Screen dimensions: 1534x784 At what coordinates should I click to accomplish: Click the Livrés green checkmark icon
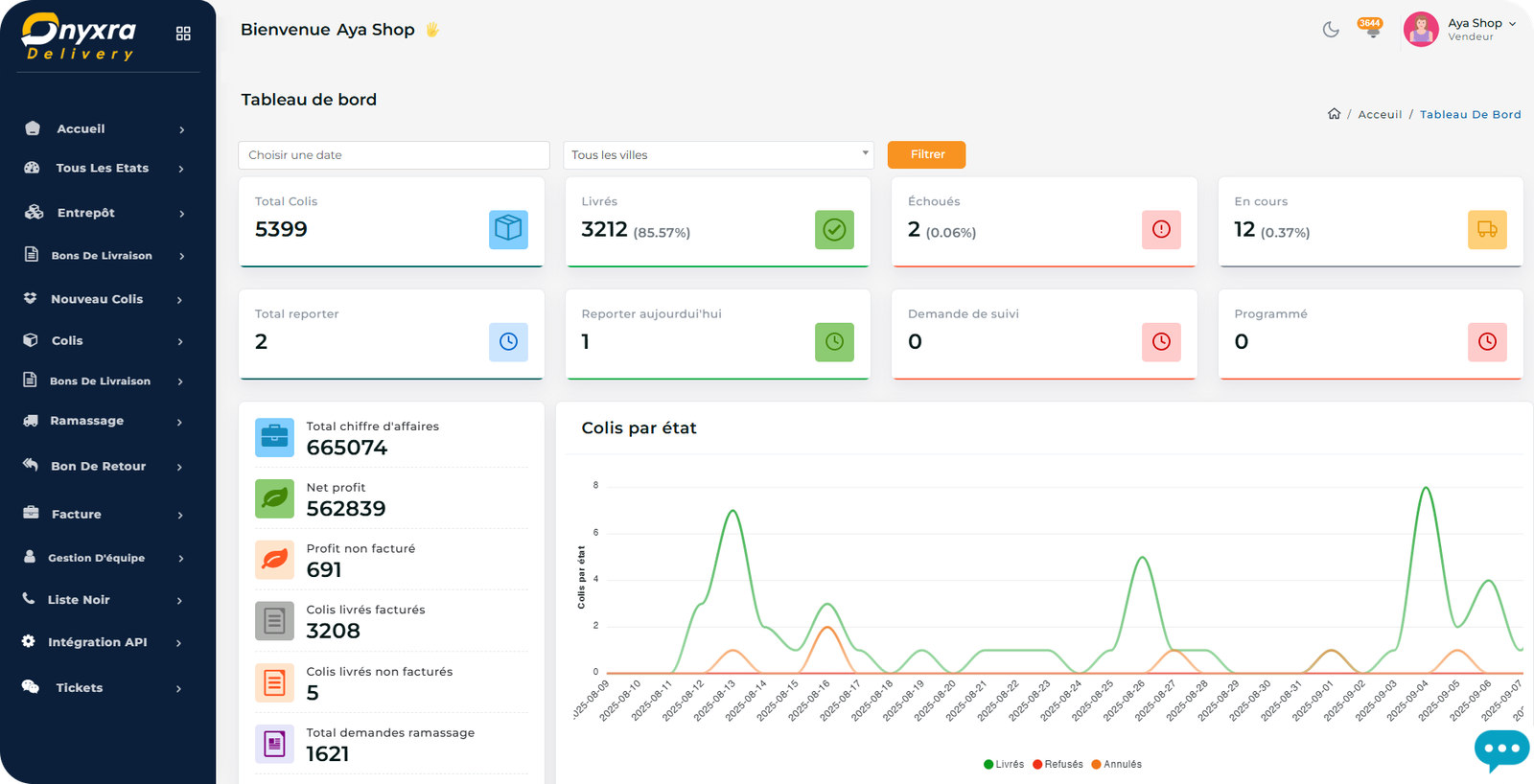click(x=834, y=230)
